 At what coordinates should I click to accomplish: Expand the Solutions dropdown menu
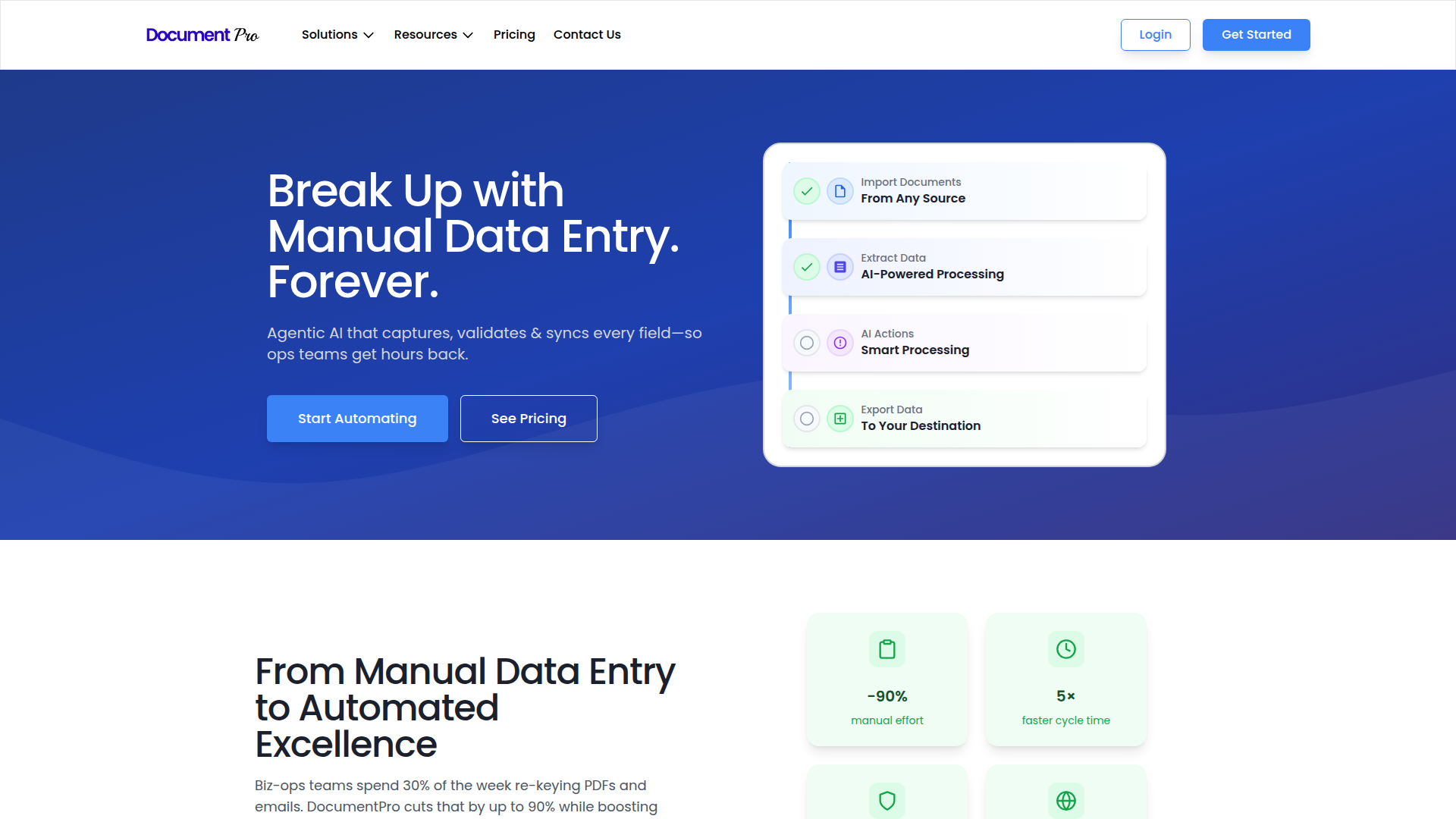pyautogui.click(x=330, y=35)
